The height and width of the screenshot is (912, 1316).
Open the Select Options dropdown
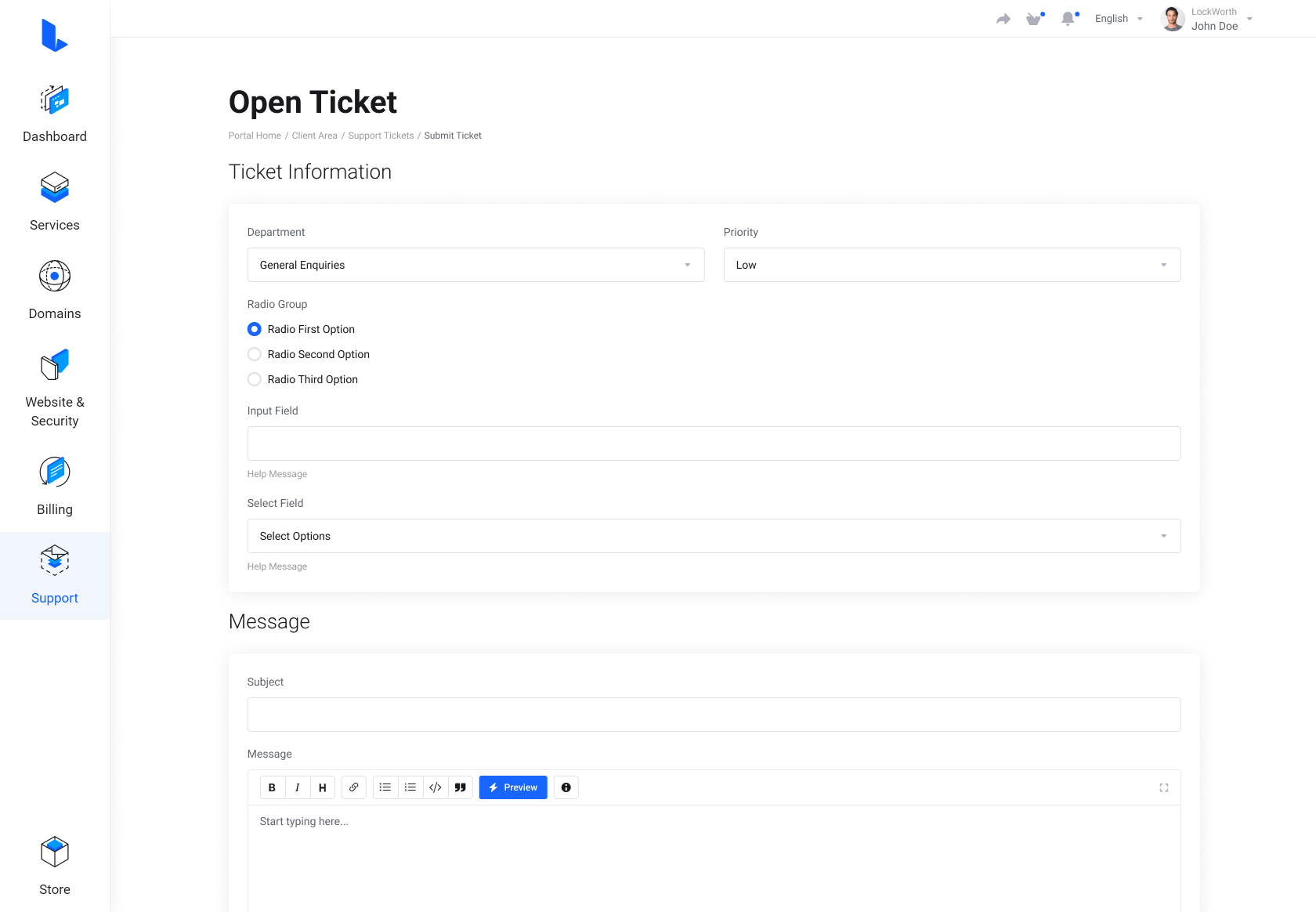pyautogui.click(x=714, y=536)
